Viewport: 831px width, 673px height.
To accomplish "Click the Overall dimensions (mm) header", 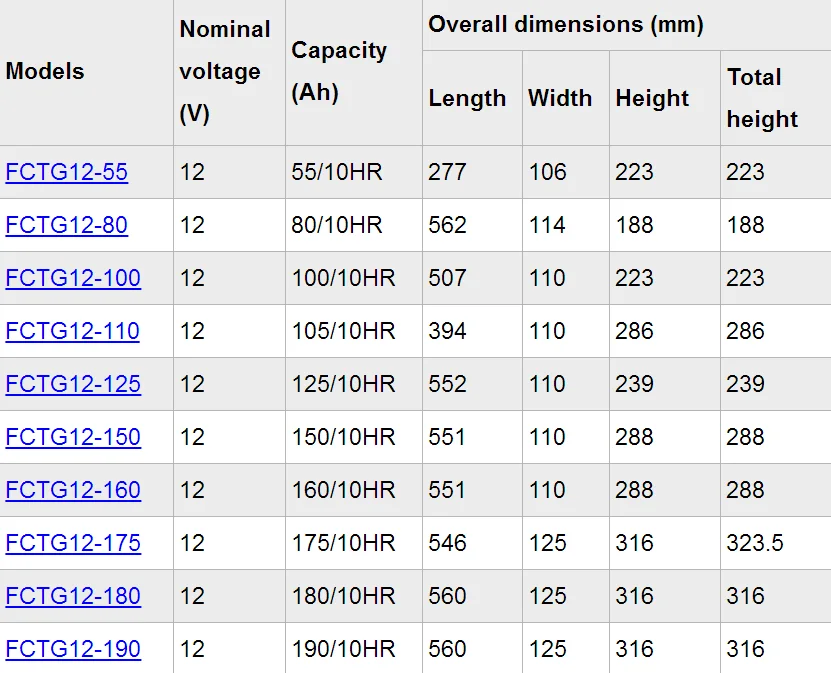I will (x=566, y=25).
